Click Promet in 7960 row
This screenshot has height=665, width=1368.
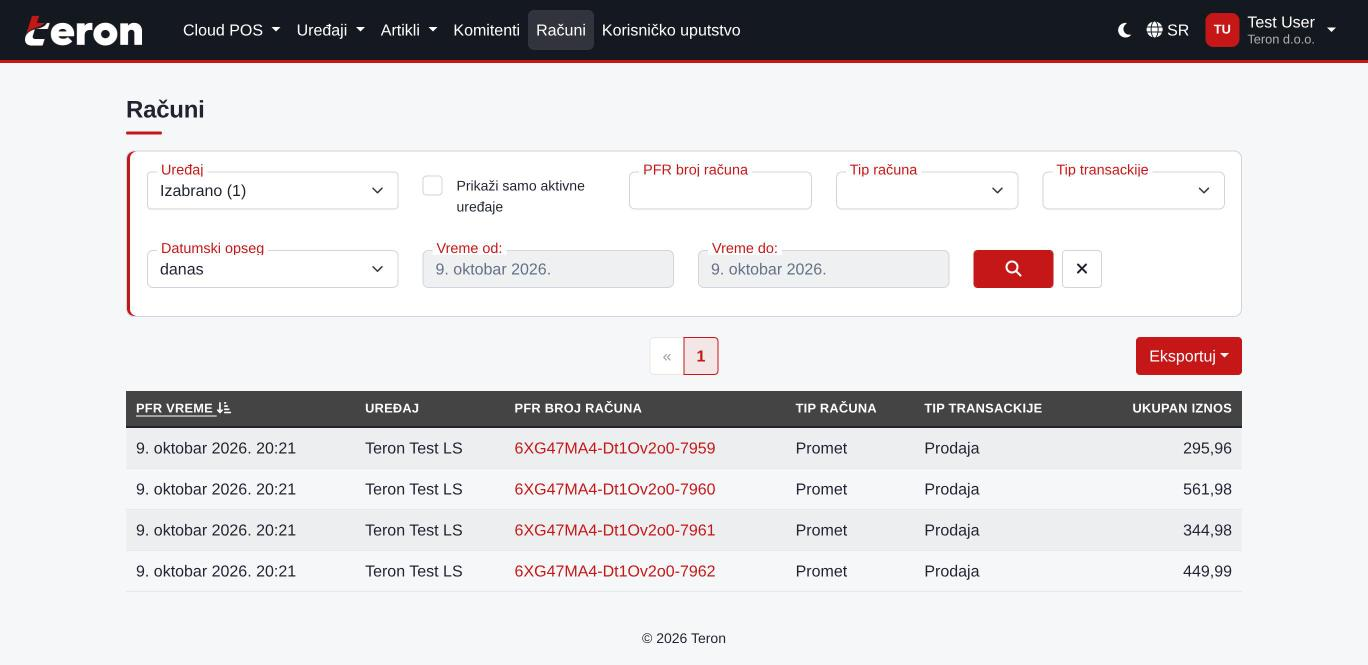point(821,489)
